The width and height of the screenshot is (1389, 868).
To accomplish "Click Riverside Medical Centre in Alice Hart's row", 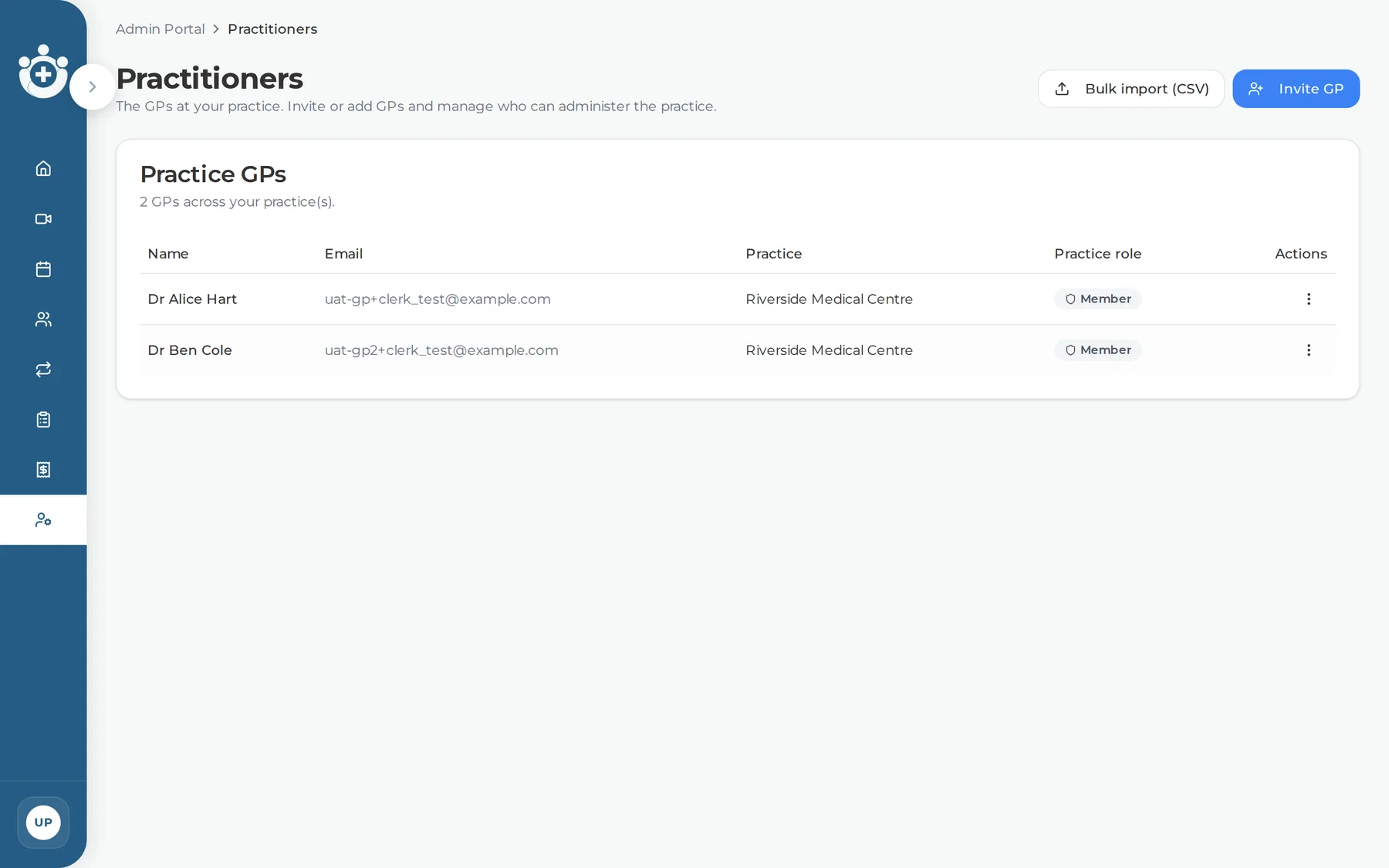I will pyautogui.click(x=829, y=299).
